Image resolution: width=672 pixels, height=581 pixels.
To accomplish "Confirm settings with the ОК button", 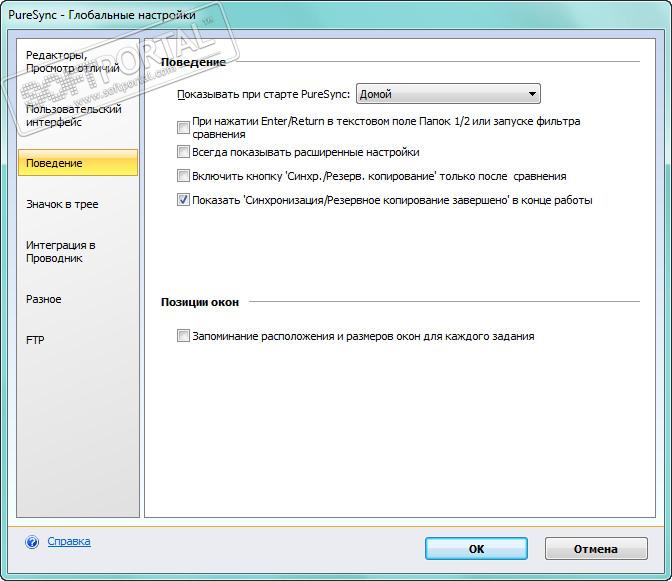I will [x=476, y=548].
